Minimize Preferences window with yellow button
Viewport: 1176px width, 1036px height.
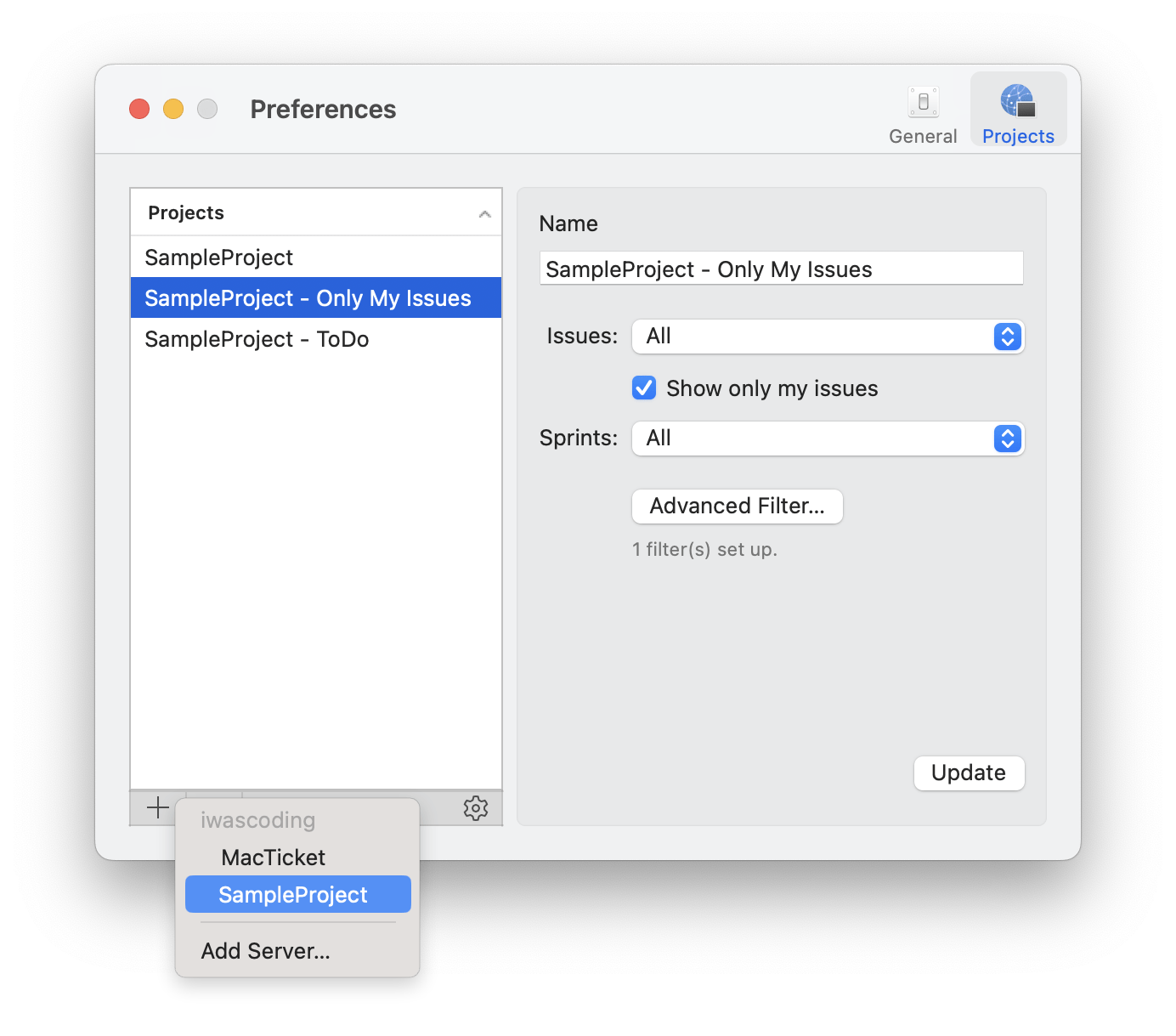[173, 109]
